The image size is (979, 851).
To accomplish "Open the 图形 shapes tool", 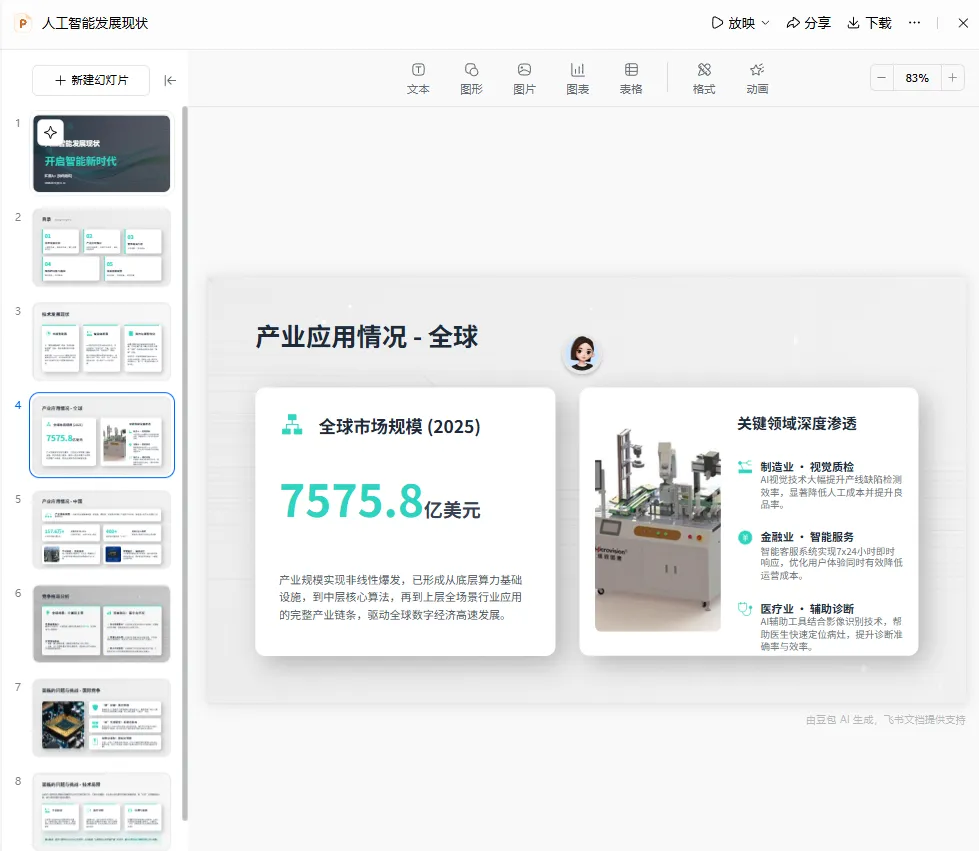I will tap(471, 79).
